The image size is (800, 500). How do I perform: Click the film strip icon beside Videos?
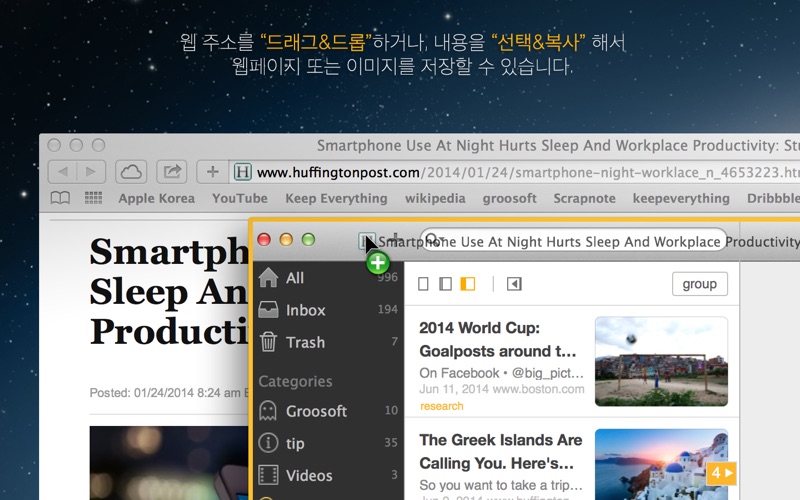268,475
